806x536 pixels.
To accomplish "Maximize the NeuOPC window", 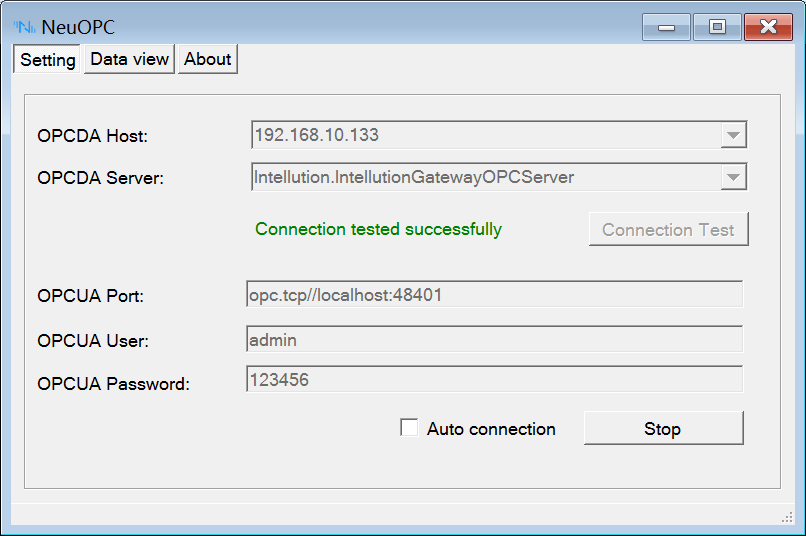I will point(717,27).
